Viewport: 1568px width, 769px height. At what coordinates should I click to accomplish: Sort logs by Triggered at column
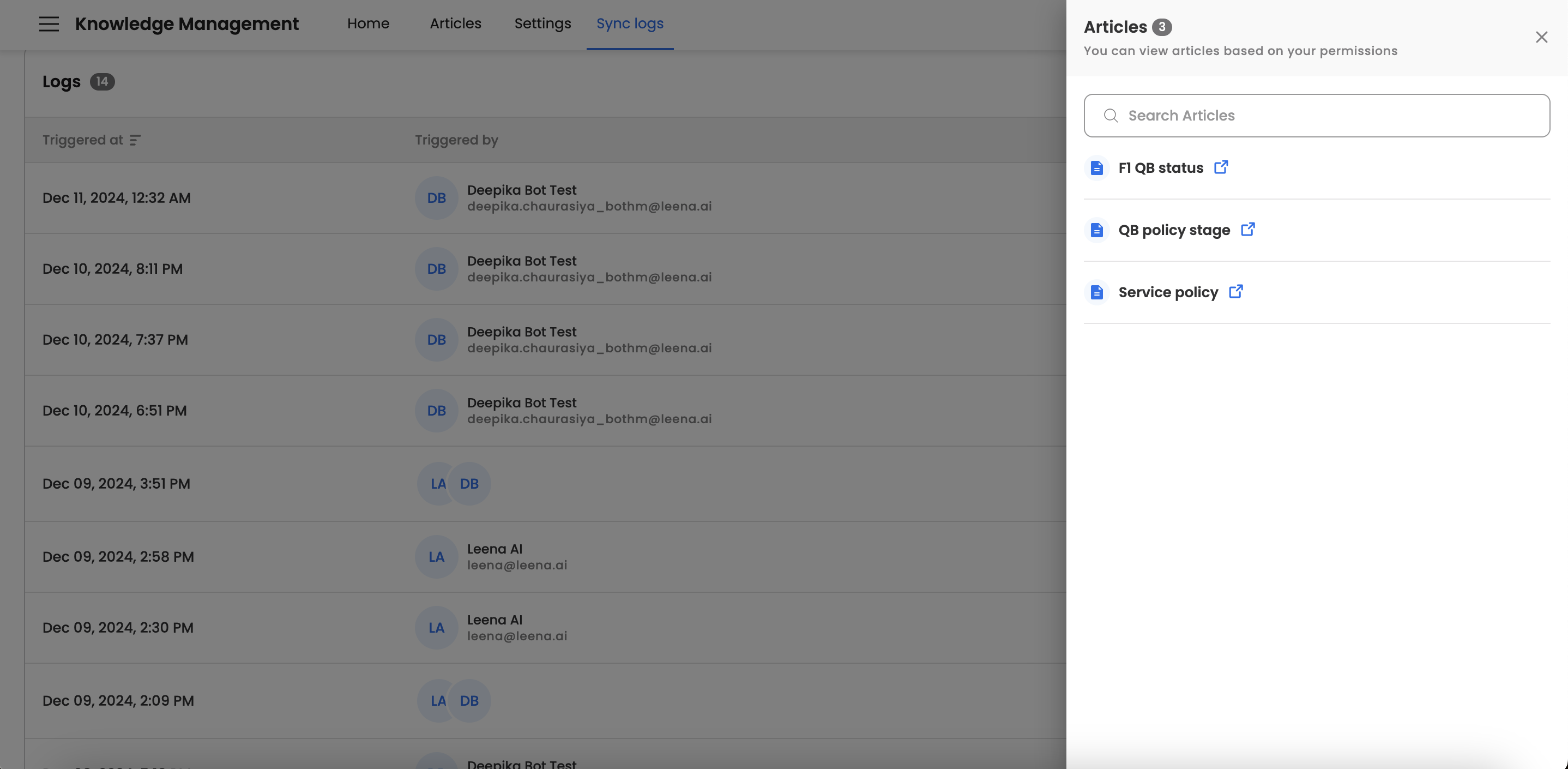(135, 140)
